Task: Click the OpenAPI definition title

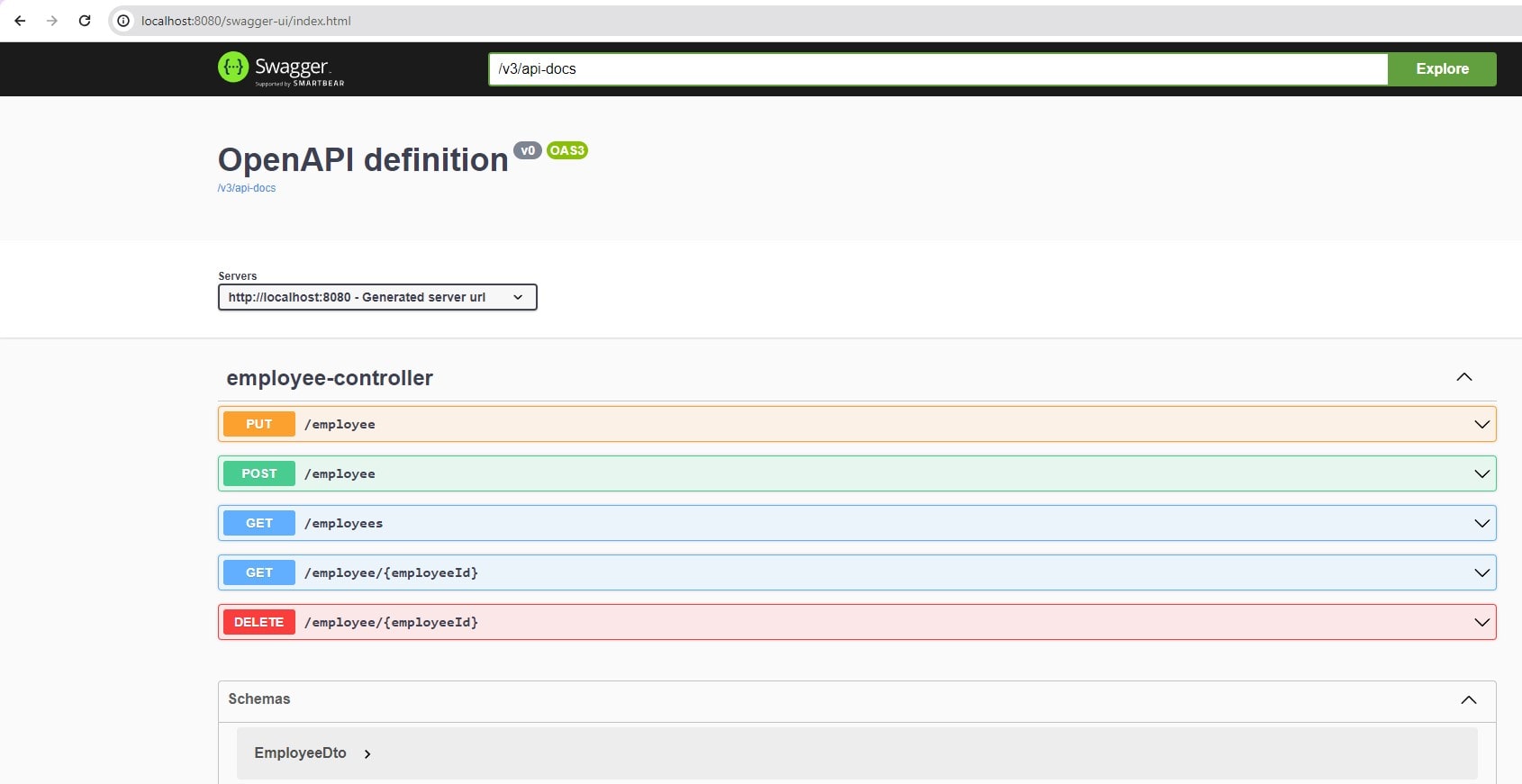Action: (x=363, y=159)
